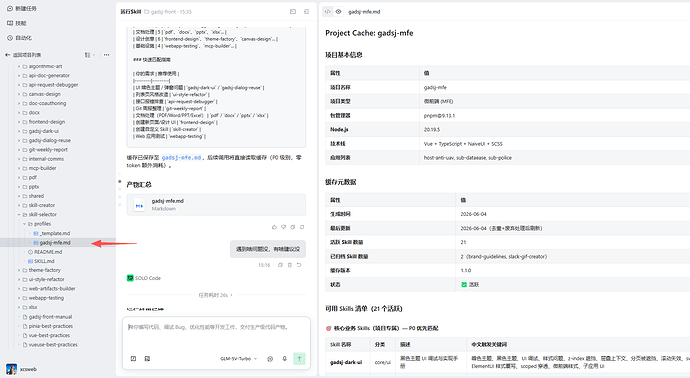Expand the api-doc-generator folder
This screenshot has width=690, height=378.
(19, 76)
